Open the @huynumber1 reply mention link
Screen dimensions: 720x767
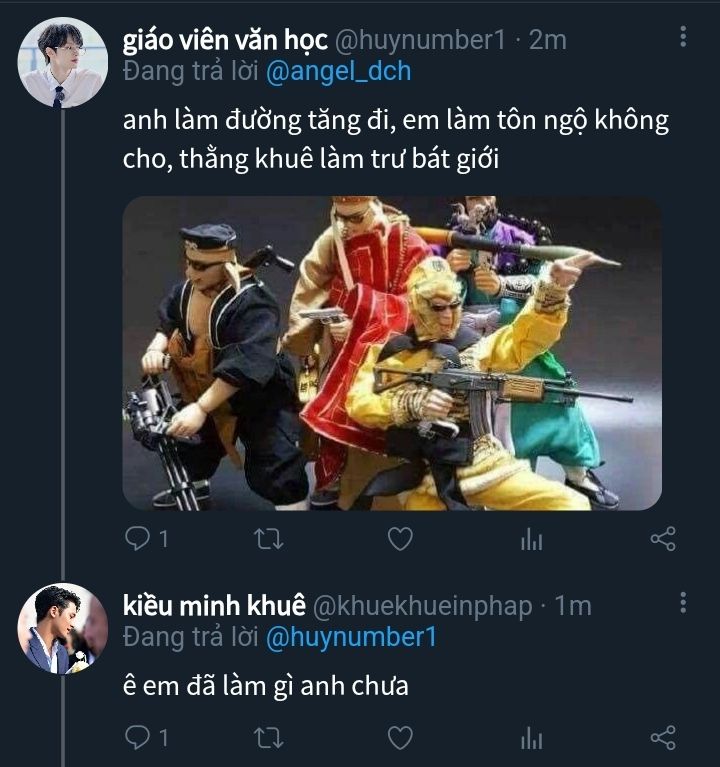coord(350,637)
